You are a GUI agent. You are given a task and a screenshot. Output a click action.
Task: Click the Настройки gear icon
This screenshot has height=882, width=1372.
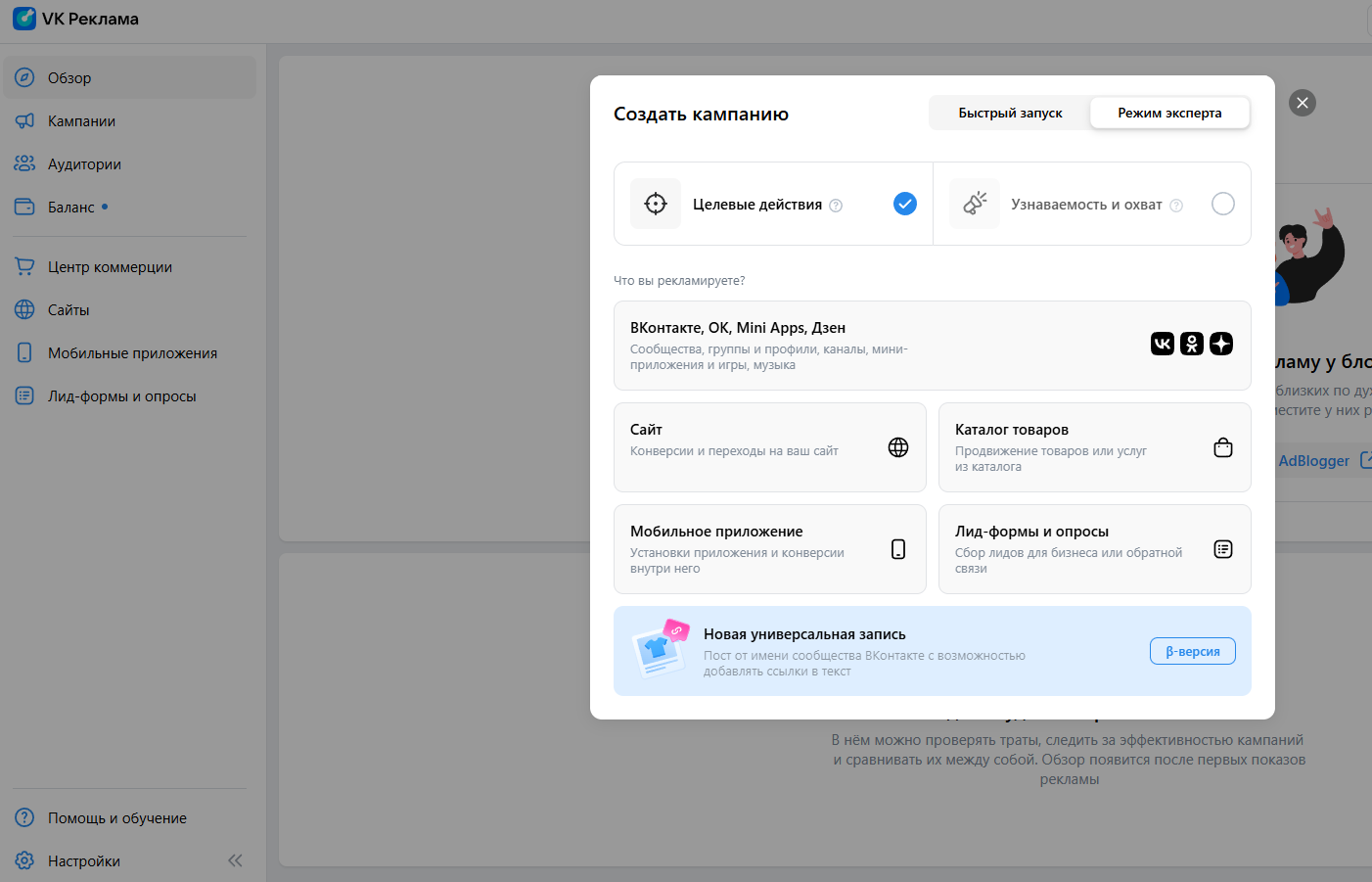24,861
